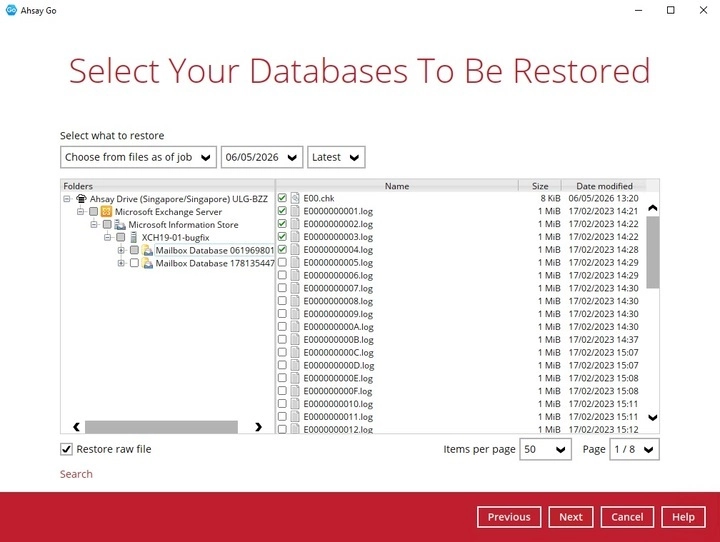
Task: Toggle the Restore raw file checkbox
Action: 66,449
